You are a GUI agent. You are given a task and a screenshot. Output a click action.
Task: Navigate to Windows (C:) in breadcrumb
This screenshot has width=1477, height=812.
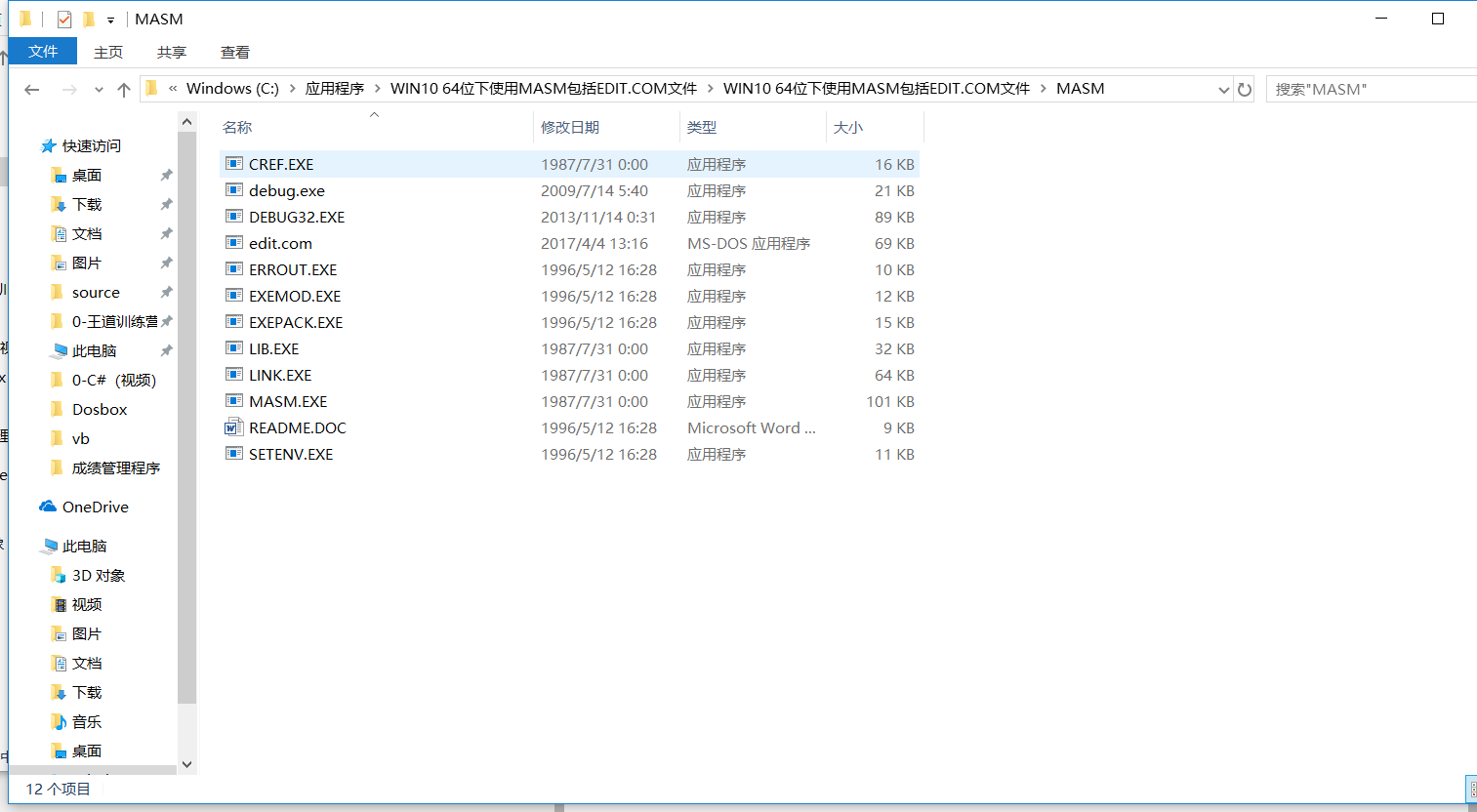[232, 89]
